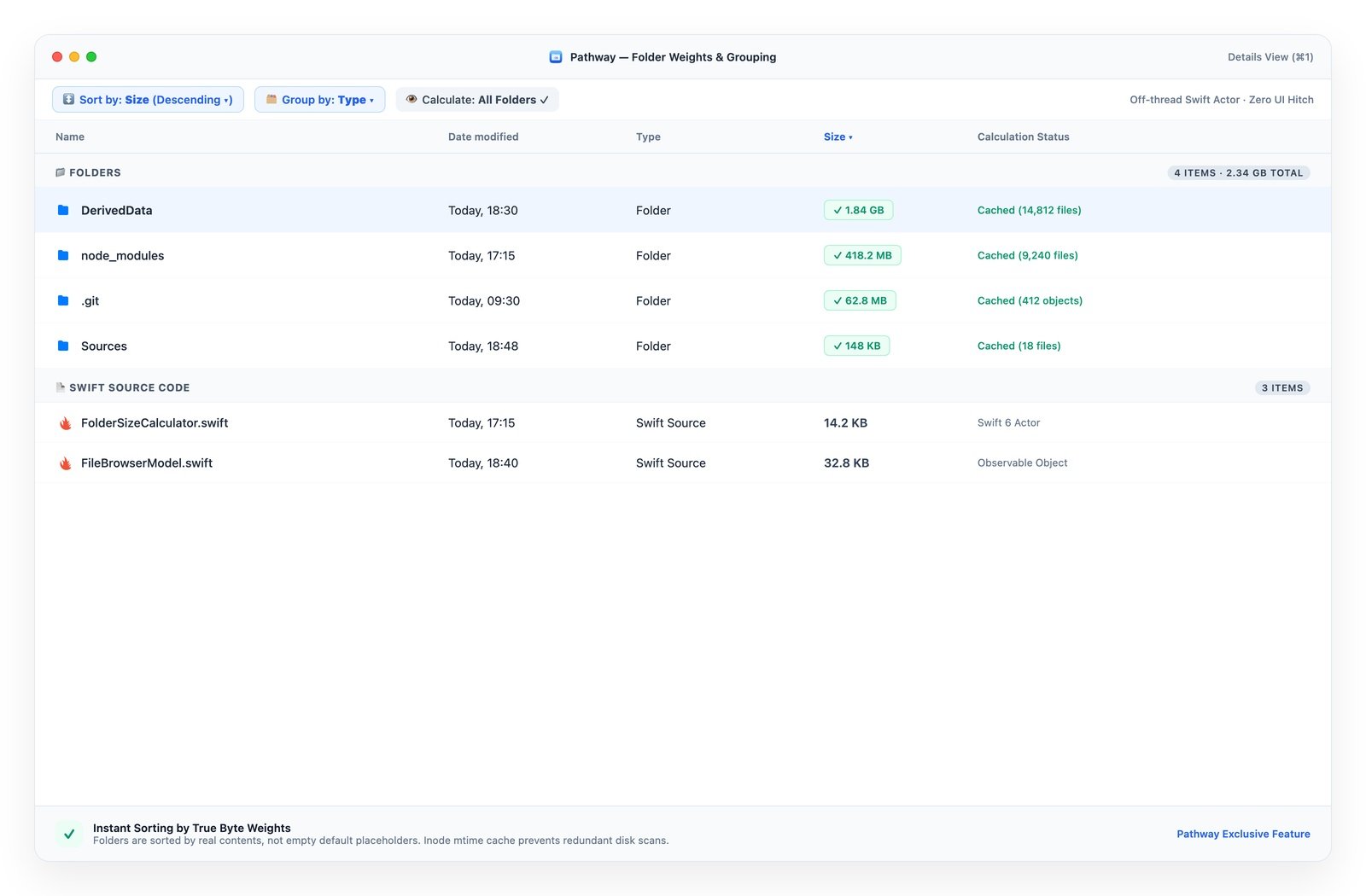Select the Sources folder name
This screenshot has height=896, width=1366.
104,346
